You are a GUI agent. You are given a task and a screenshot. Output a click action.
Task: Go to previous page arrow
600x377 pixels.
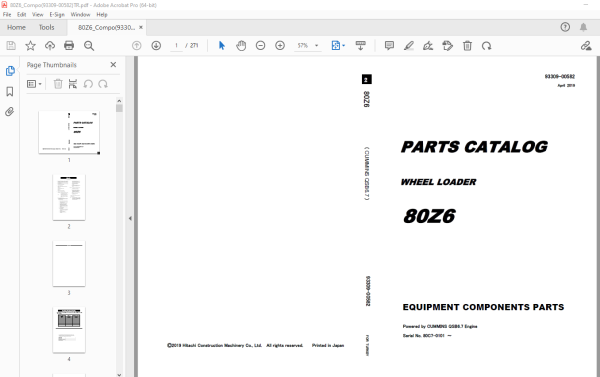coord(137,46)
